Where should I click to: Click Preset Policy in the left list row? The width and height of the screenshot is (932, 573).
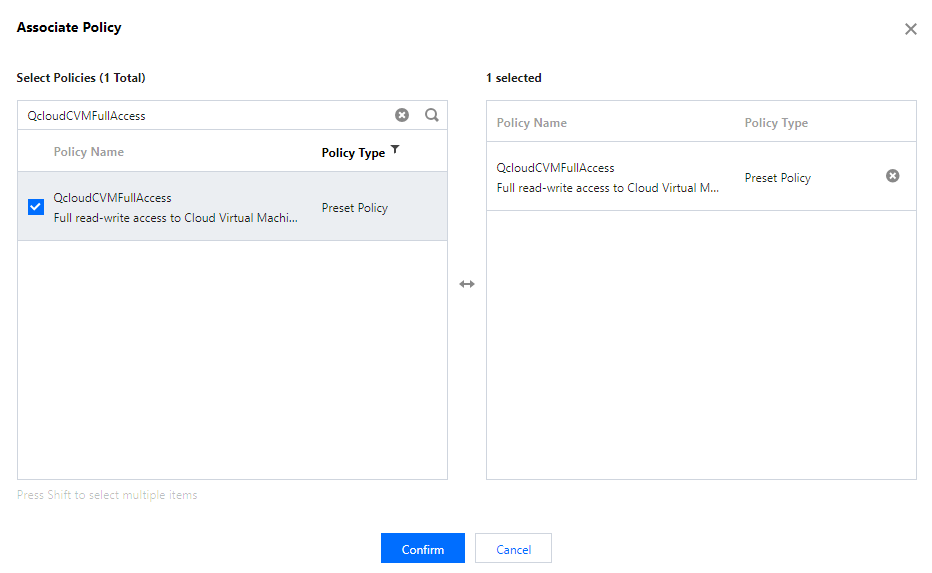pos(355,208)
